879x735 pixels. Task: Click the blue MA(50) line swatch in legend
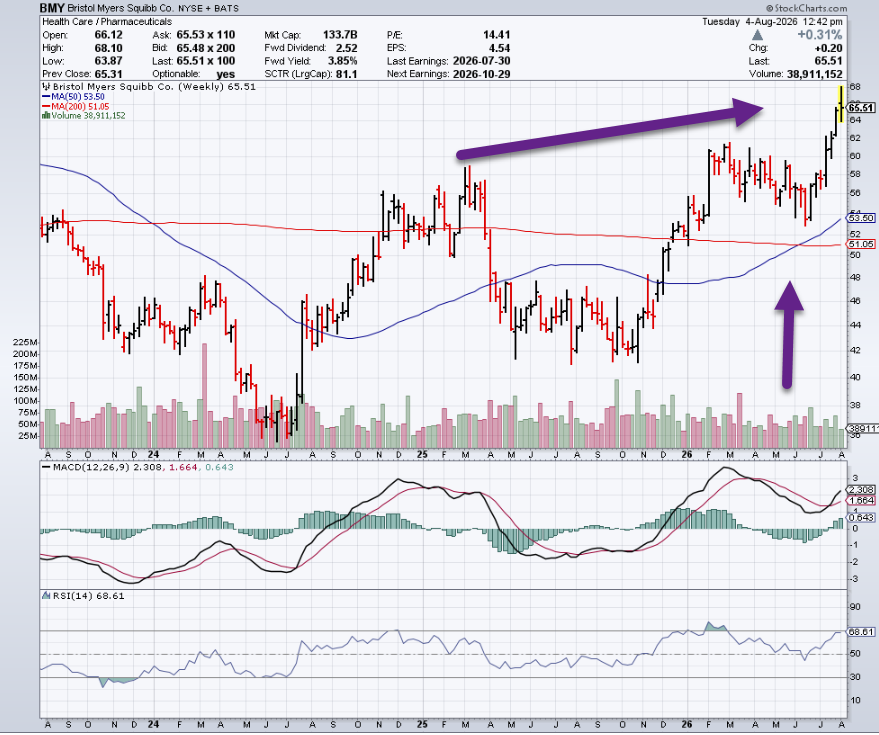46,96
